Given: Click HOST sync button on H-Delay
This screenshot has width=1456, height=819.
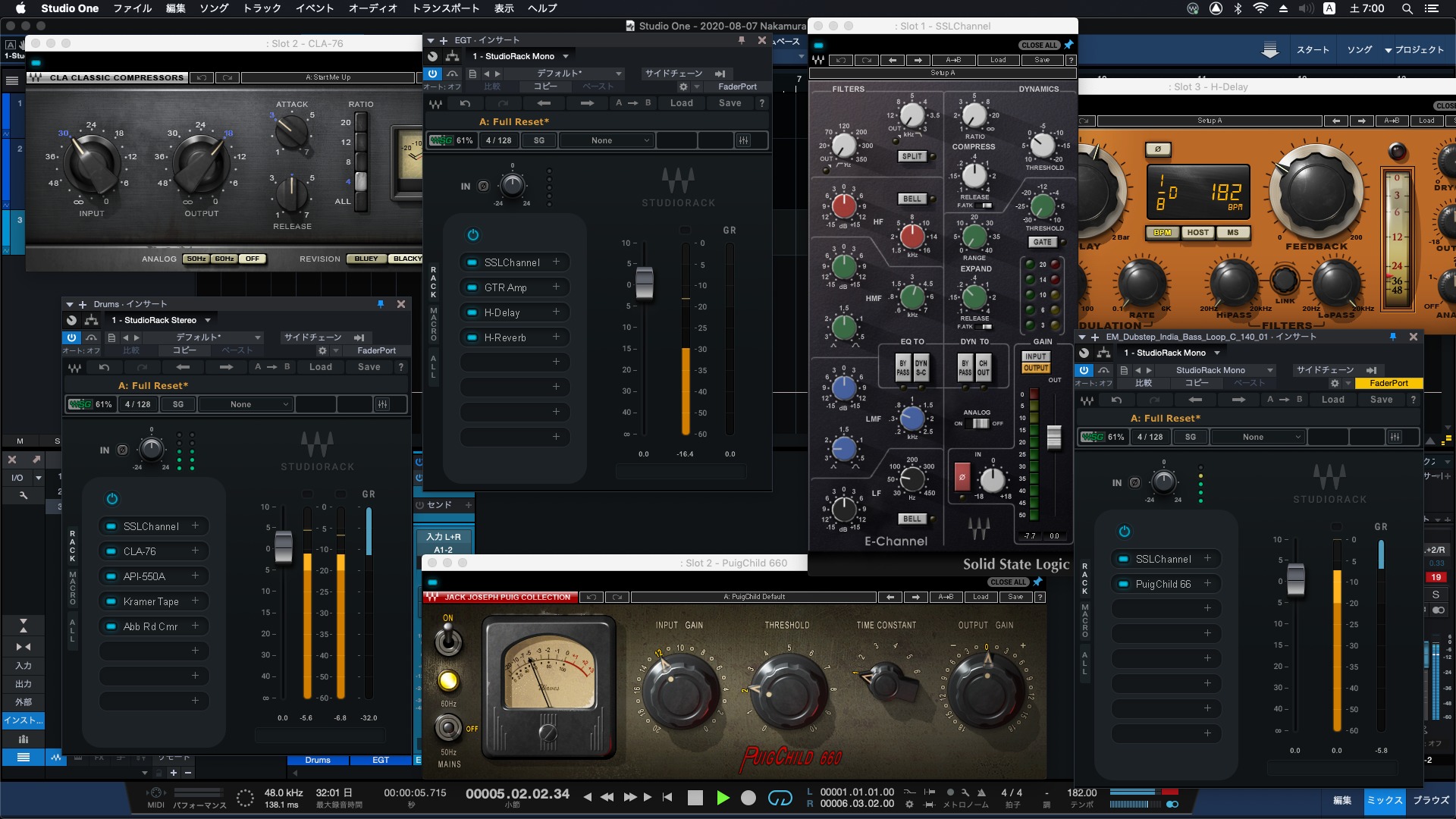Looking at the screenshot, I should tap(1198, 233).
